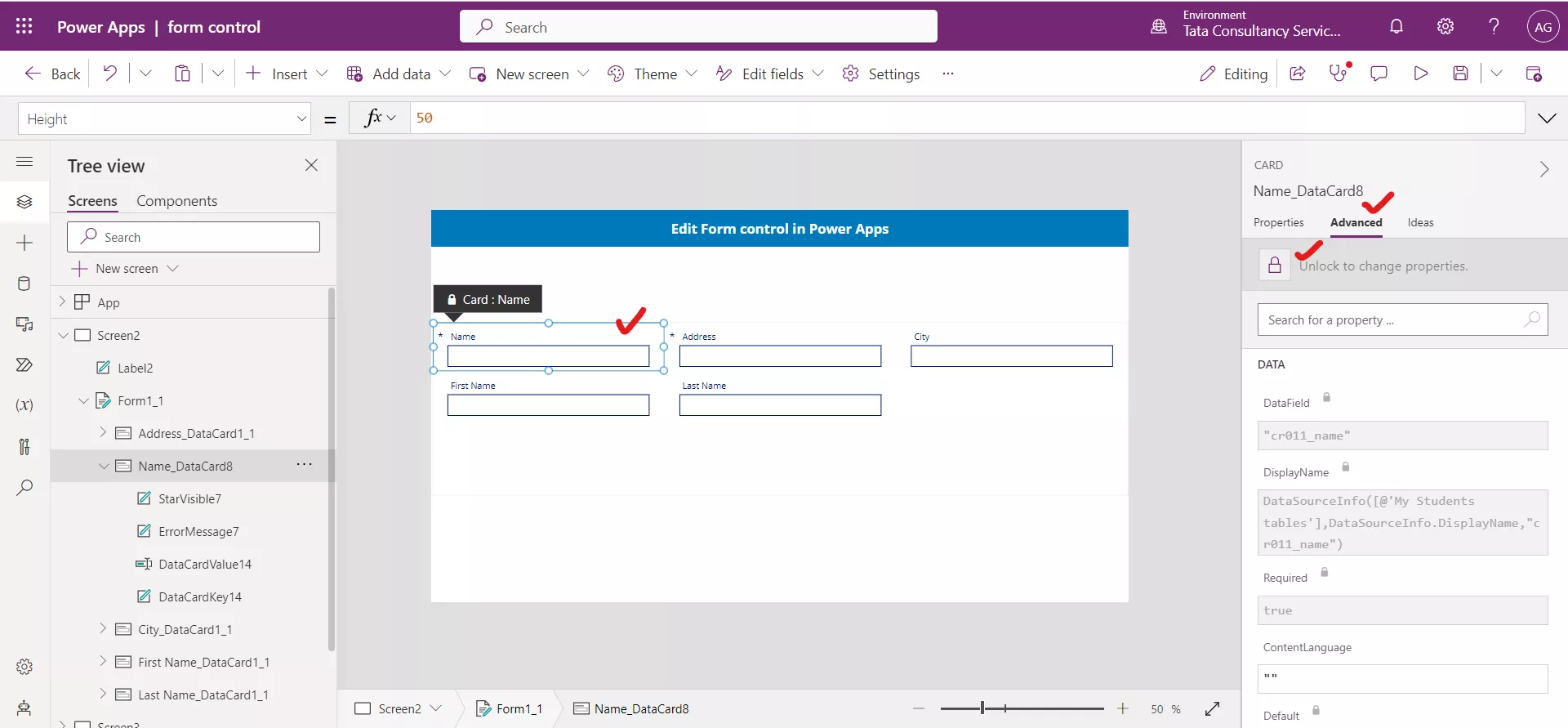Switch to the Screens tab
The height and width of the screenshot is (728, 1568).
tap(92, 200)
